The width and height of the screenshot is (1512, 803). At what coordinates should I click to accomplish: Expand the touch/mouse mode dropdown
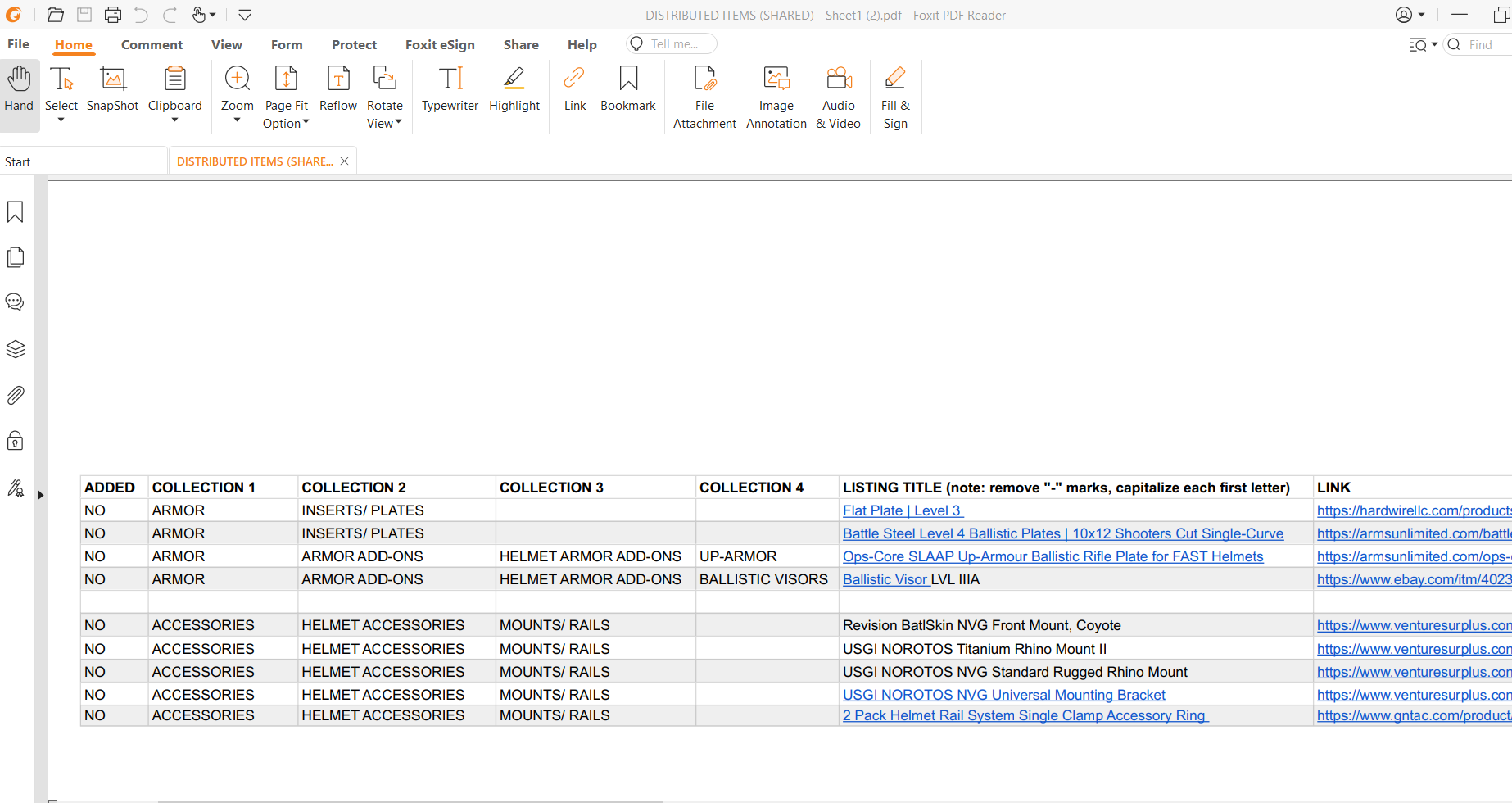(x=213, y=15)
